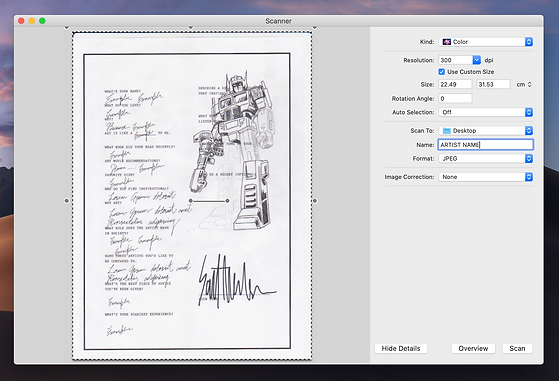Click the top-left selection handle of the scan area
559x381 pixels.
[67, 27]
